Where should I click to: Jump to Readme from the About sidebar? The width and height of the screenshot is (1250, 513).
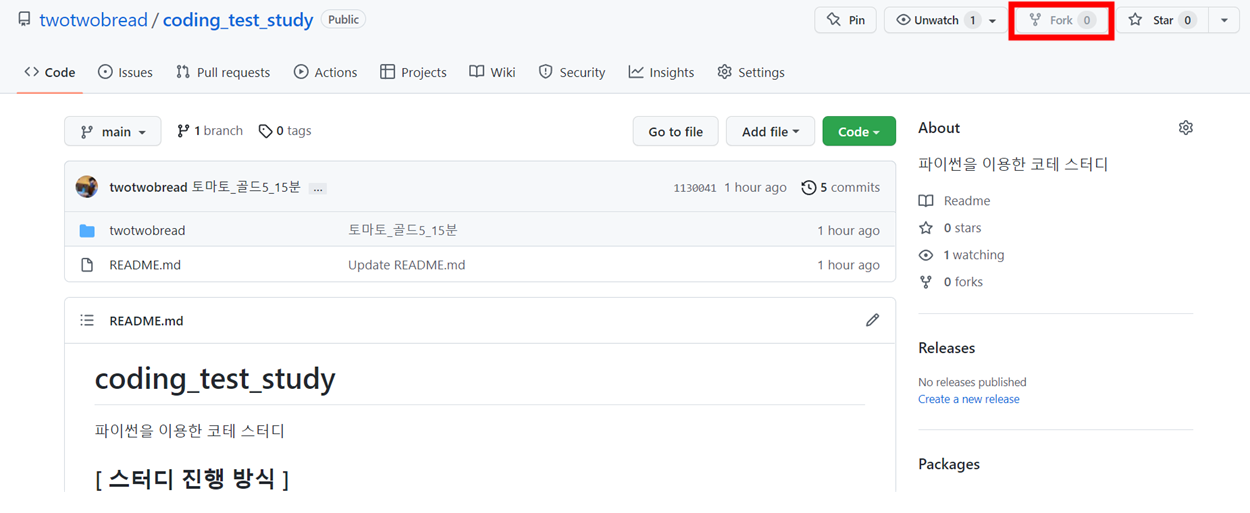[955, 201]
